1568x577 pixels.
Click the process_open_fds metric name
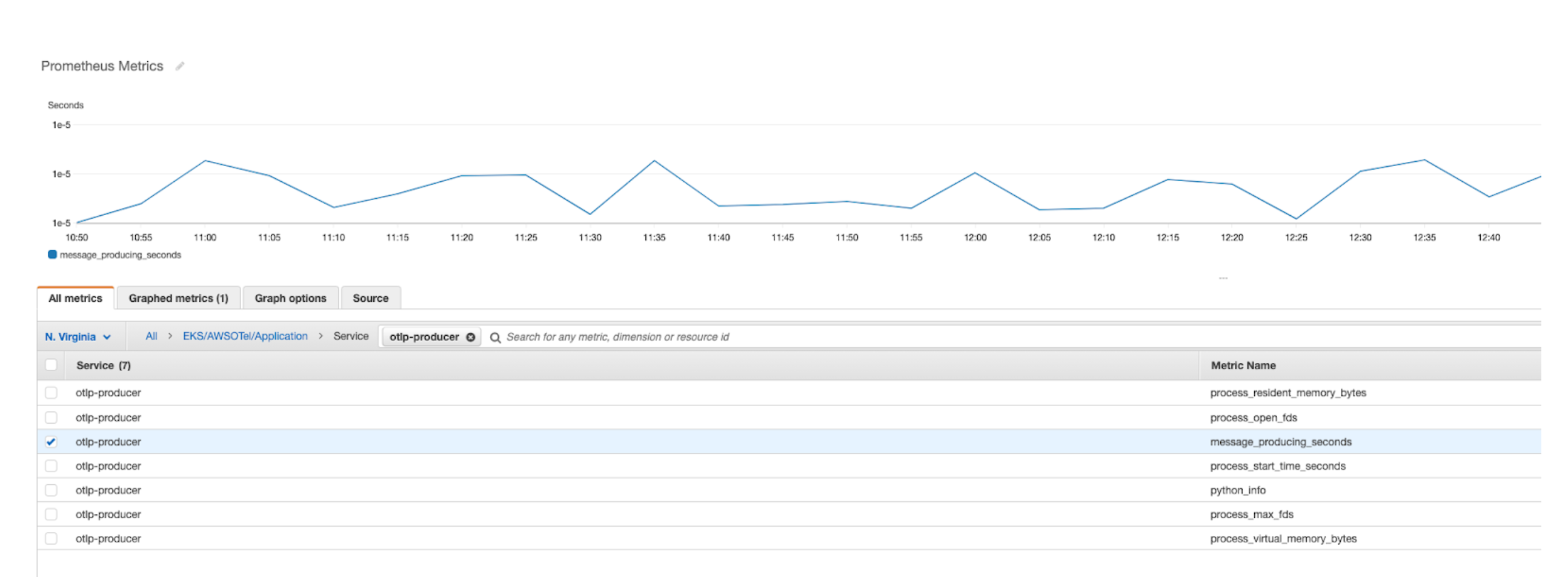1254,418
